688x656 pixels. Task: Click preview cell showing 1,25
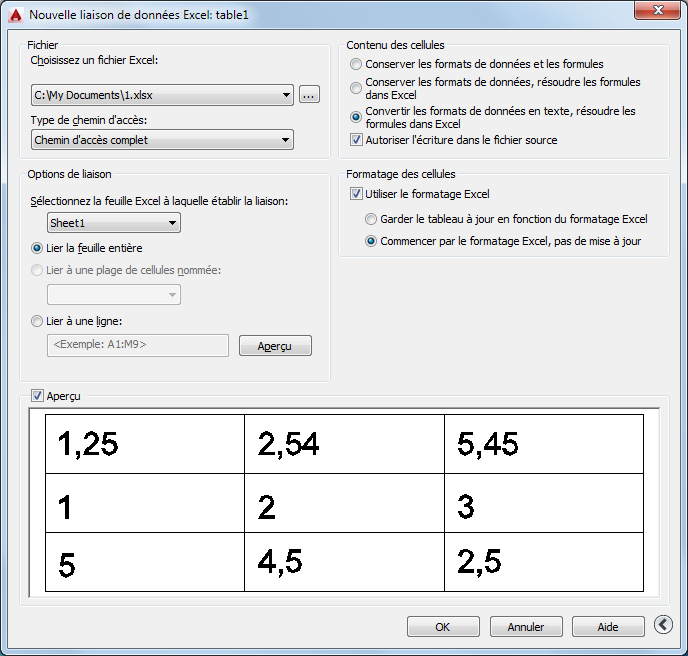[x=145, y=444]
